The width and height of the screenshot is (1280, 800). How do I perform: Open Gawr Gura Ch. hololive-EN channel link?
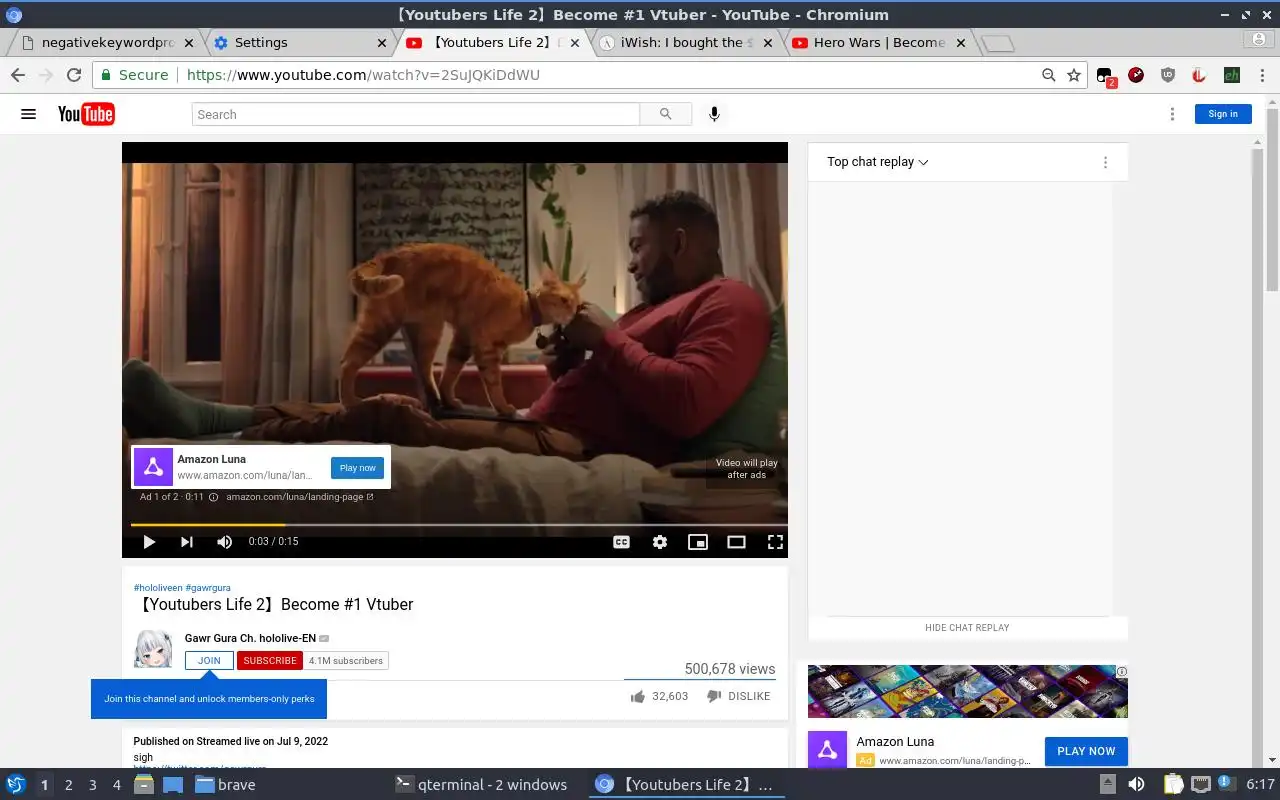point(250,638)
